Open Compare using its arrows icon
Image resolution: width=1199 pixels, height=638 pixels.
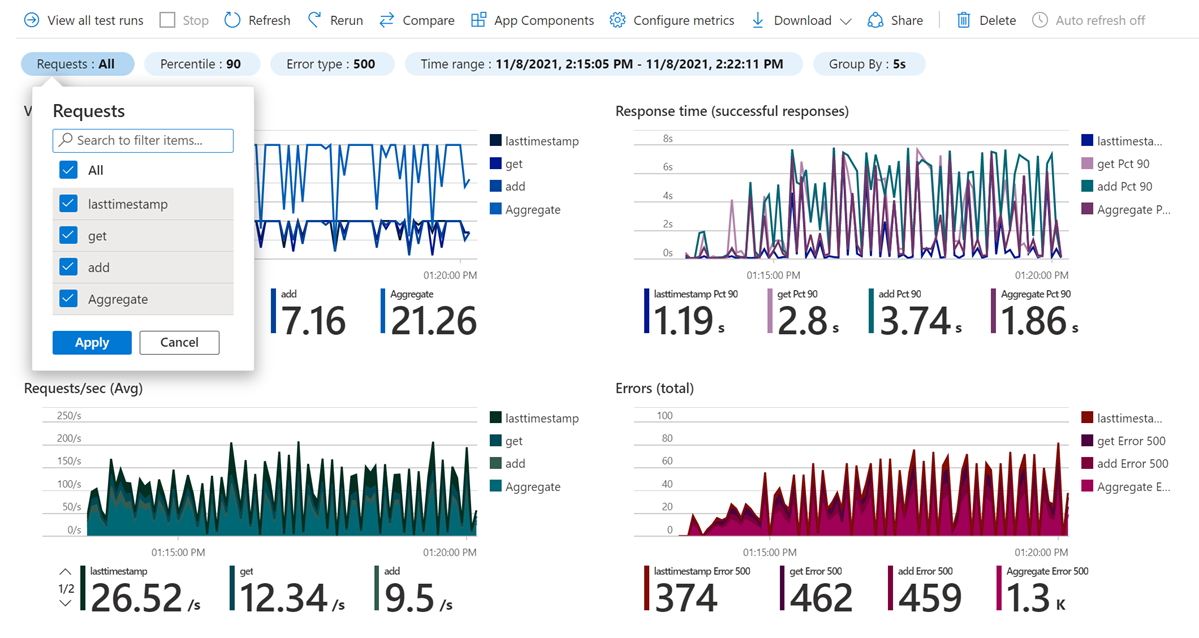pyautogui.click(x=386, y=20)
